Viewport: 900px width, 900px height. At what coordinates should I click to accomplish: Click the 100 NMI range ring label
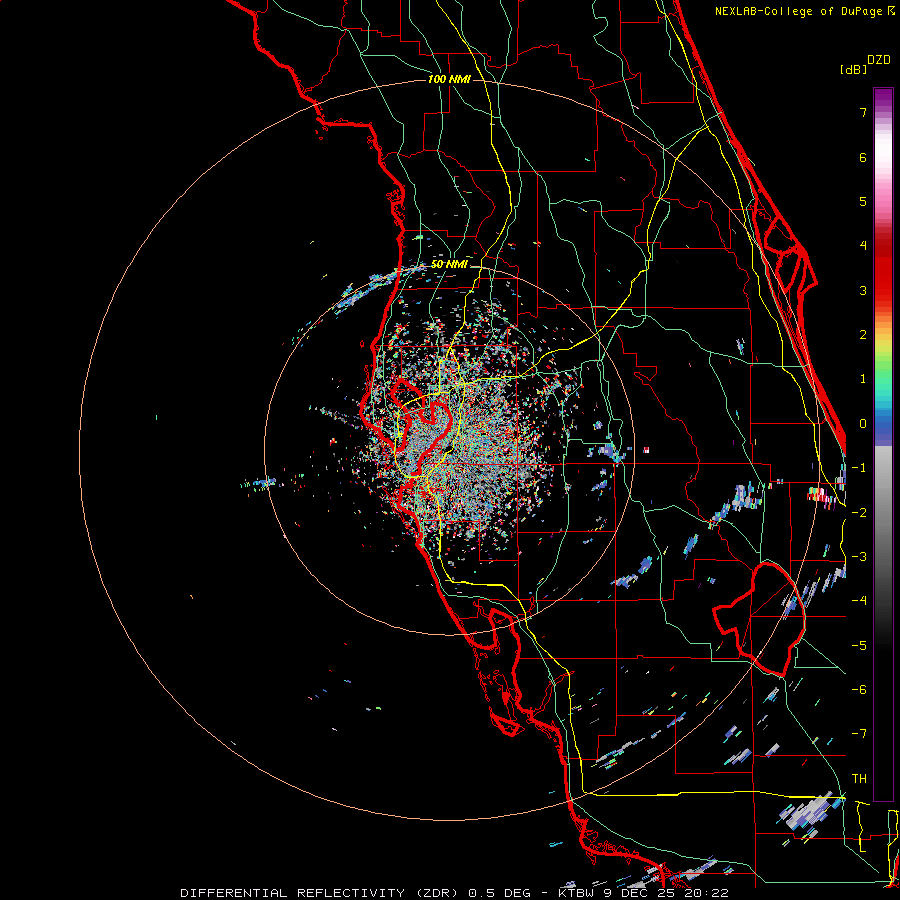[x=449, y=79]
